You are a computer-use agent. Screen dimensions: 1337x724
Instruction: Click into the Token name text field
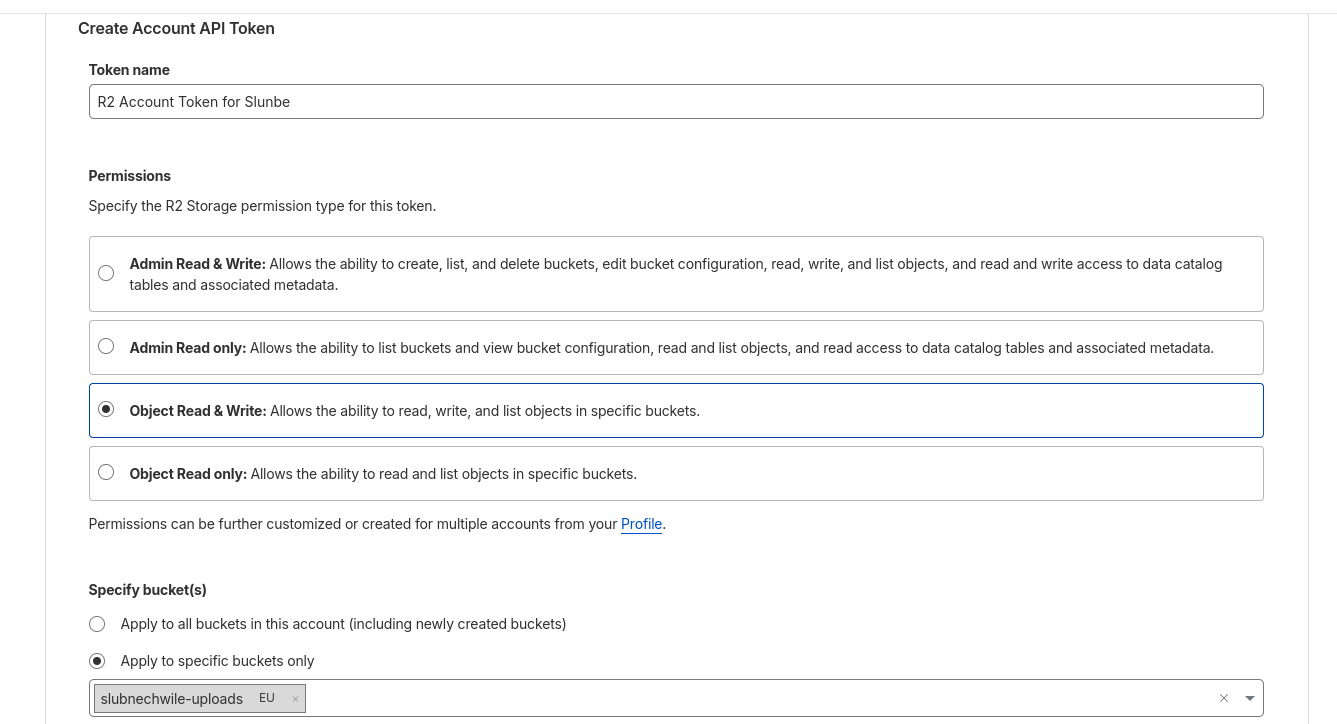[x=675, y=101]
